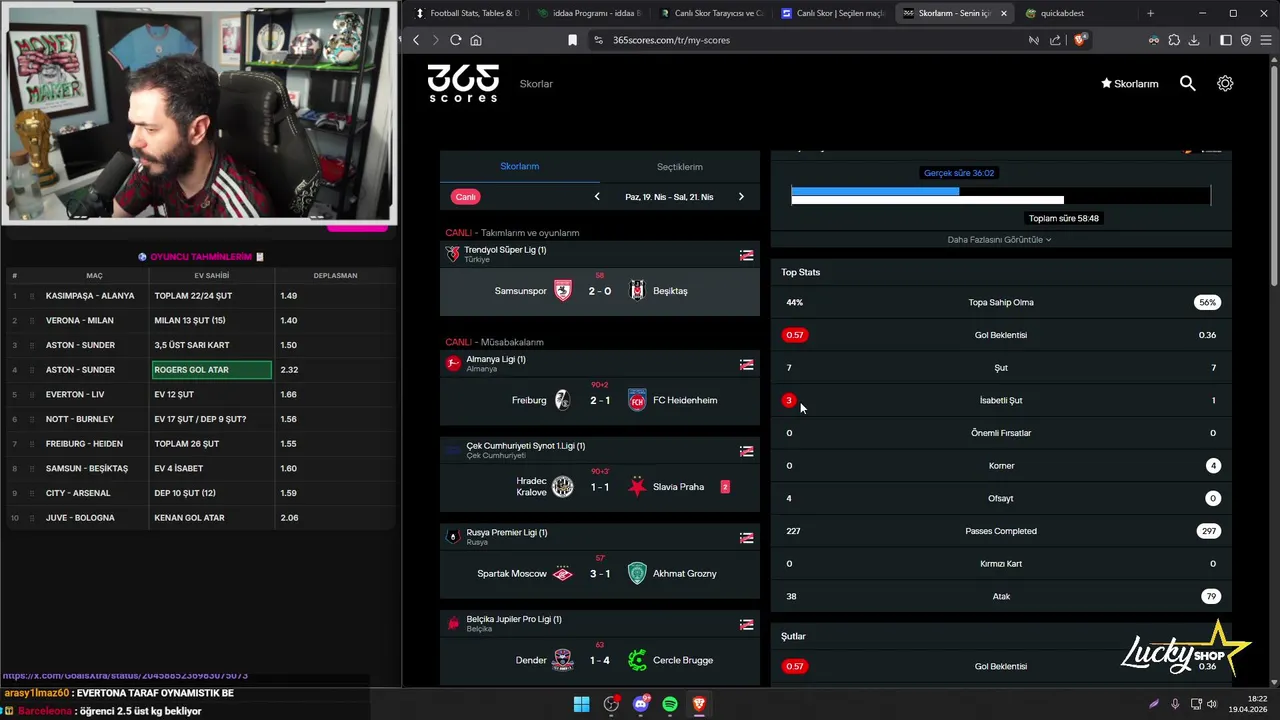Open the Dender vs Cercle Brugge match
This screenshot has height=720, width=1280.
[x=600, y=660]
